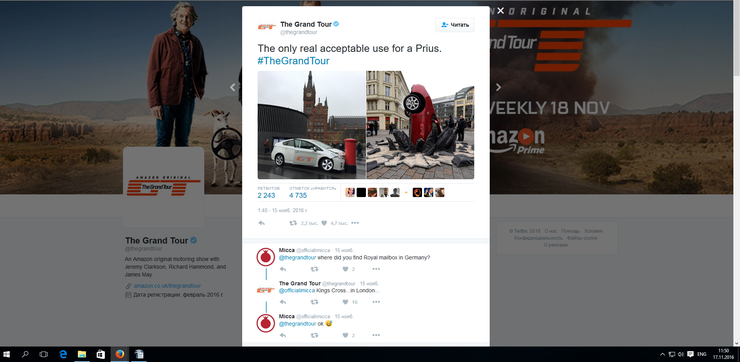
Task: Open the Условия footer link
Action: (593, 231)
